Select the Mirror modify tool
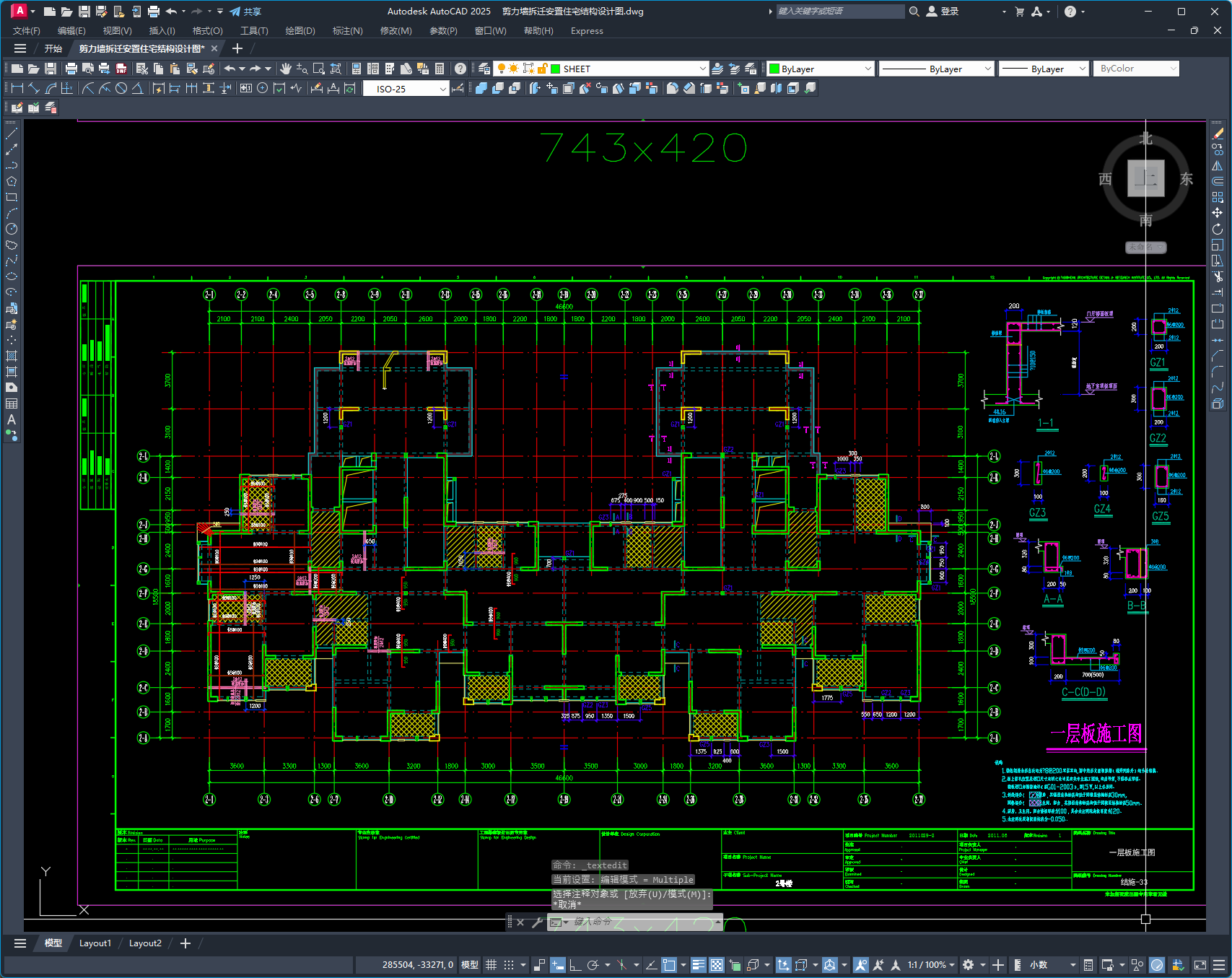This screenshot has height=978, width=1232. point(1218,165)
